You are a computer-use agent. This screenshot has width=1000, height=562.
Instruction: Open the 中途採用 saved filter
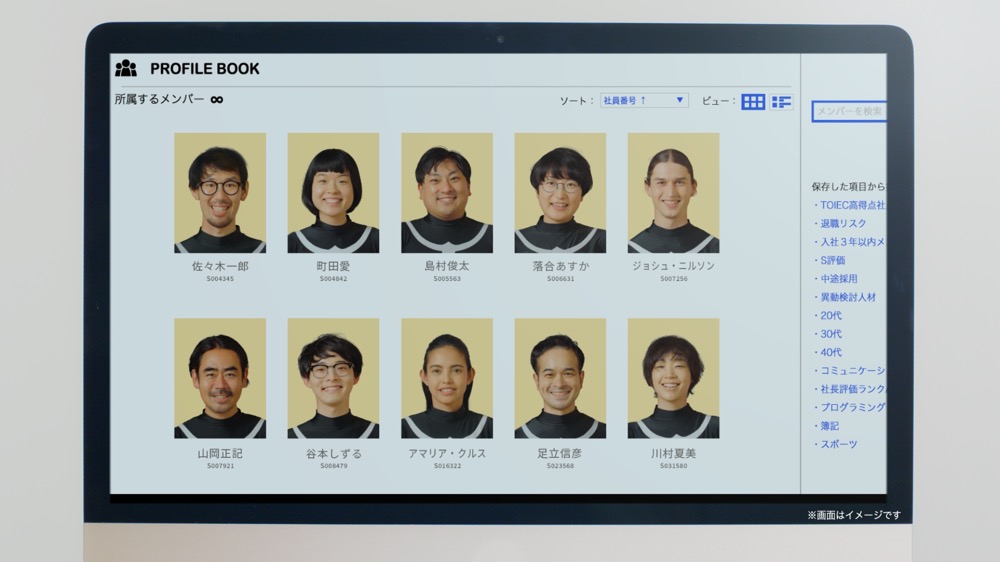point(837,279)
